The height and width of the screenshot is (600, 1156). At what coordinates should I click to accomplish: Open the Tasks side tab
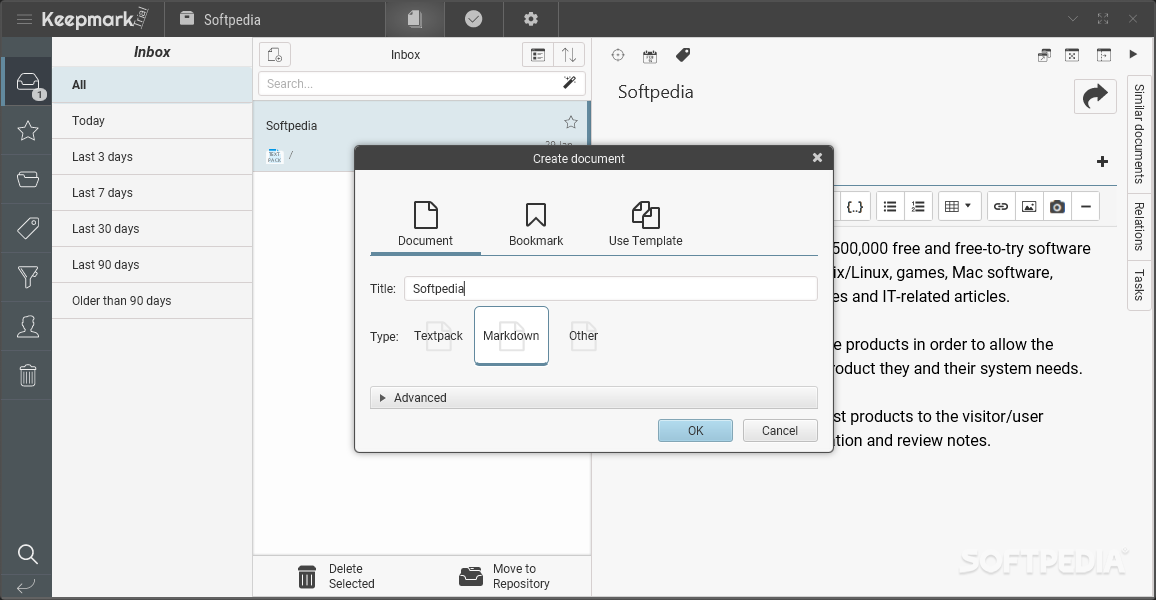point(1139,285)
